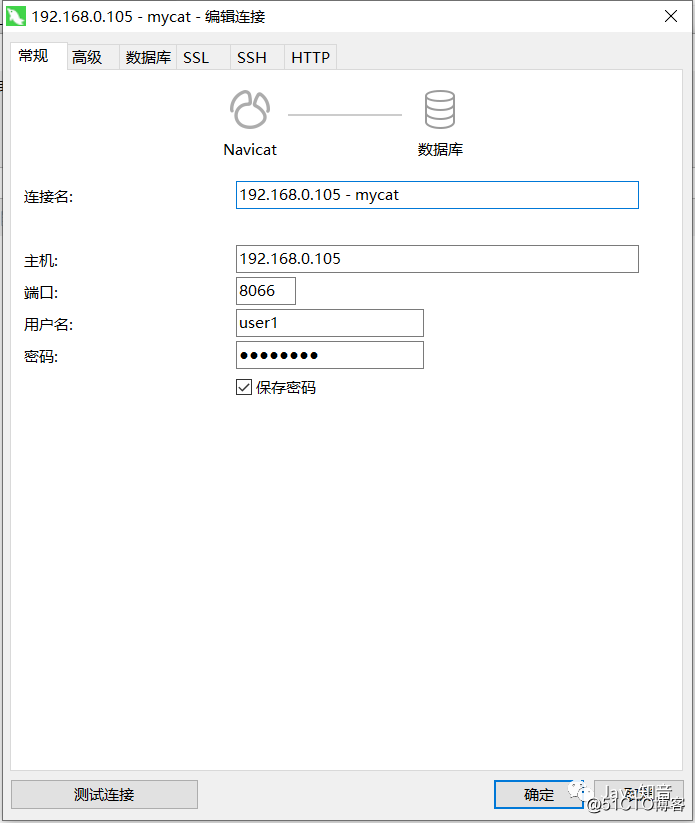The height and width of the screenshot is (823, 695).
Task: Click the Navicat logo icon in the diagram
Action: (x=250, y=110)
